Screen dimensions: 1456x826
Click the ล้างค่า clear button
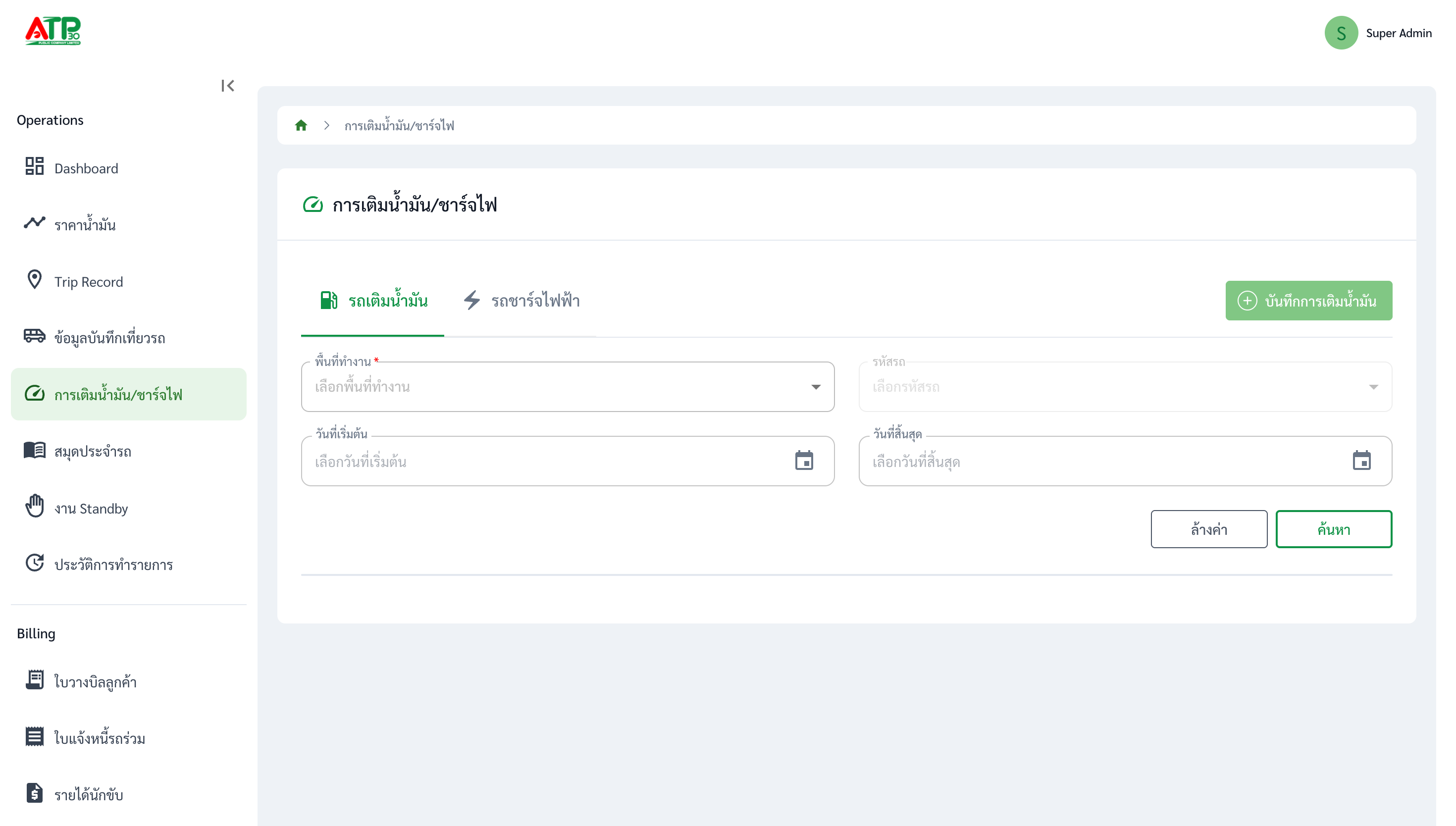[1209, 529]
